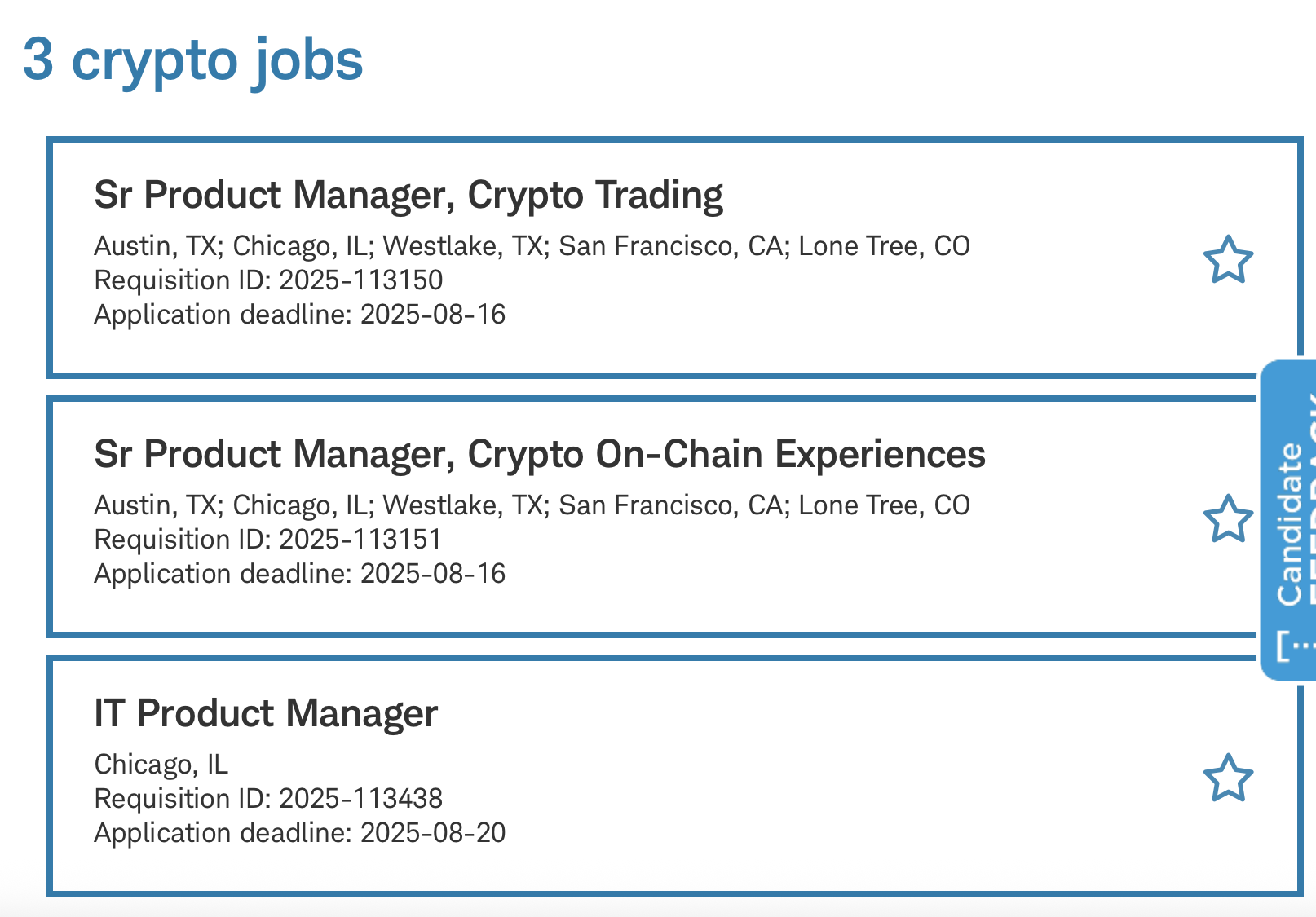Click the Crypto Trading application deadline
Viewport: 1316px width, 917px height.
pos(299,315)
